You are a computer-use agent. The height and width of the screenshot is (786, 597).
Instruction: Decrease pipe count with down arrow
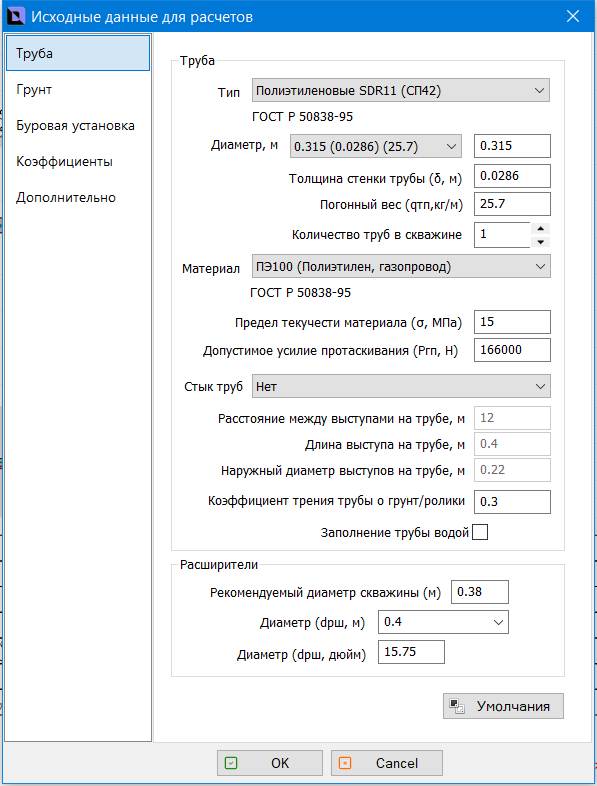tap(540, 242)
